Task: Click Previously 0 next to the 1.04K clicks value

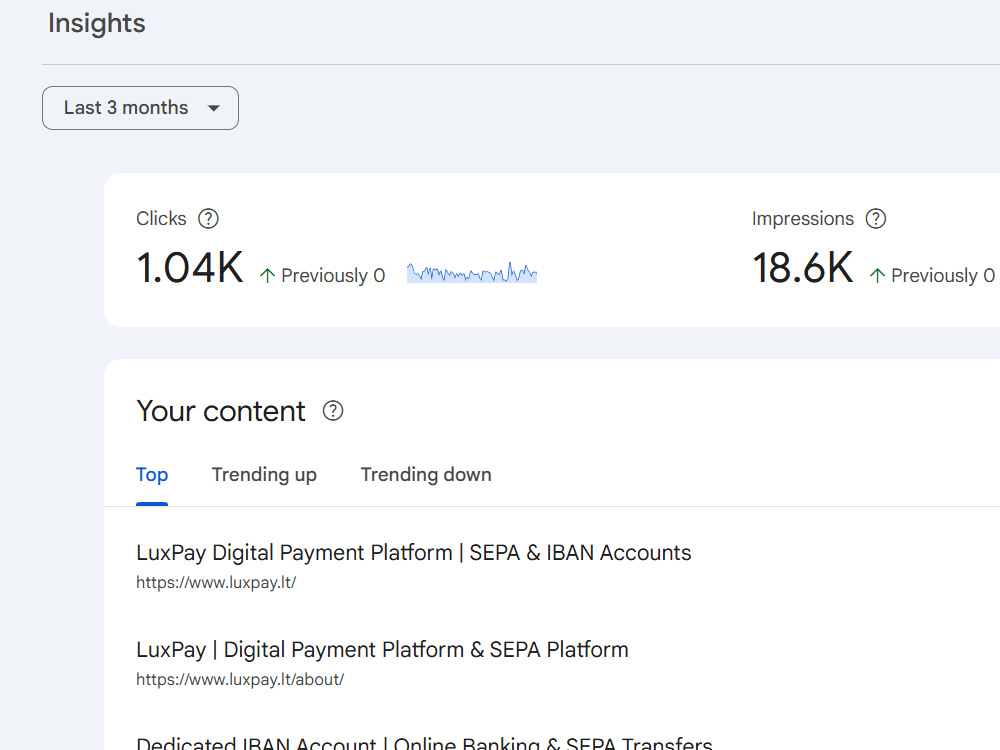Action: pos(333,276)
